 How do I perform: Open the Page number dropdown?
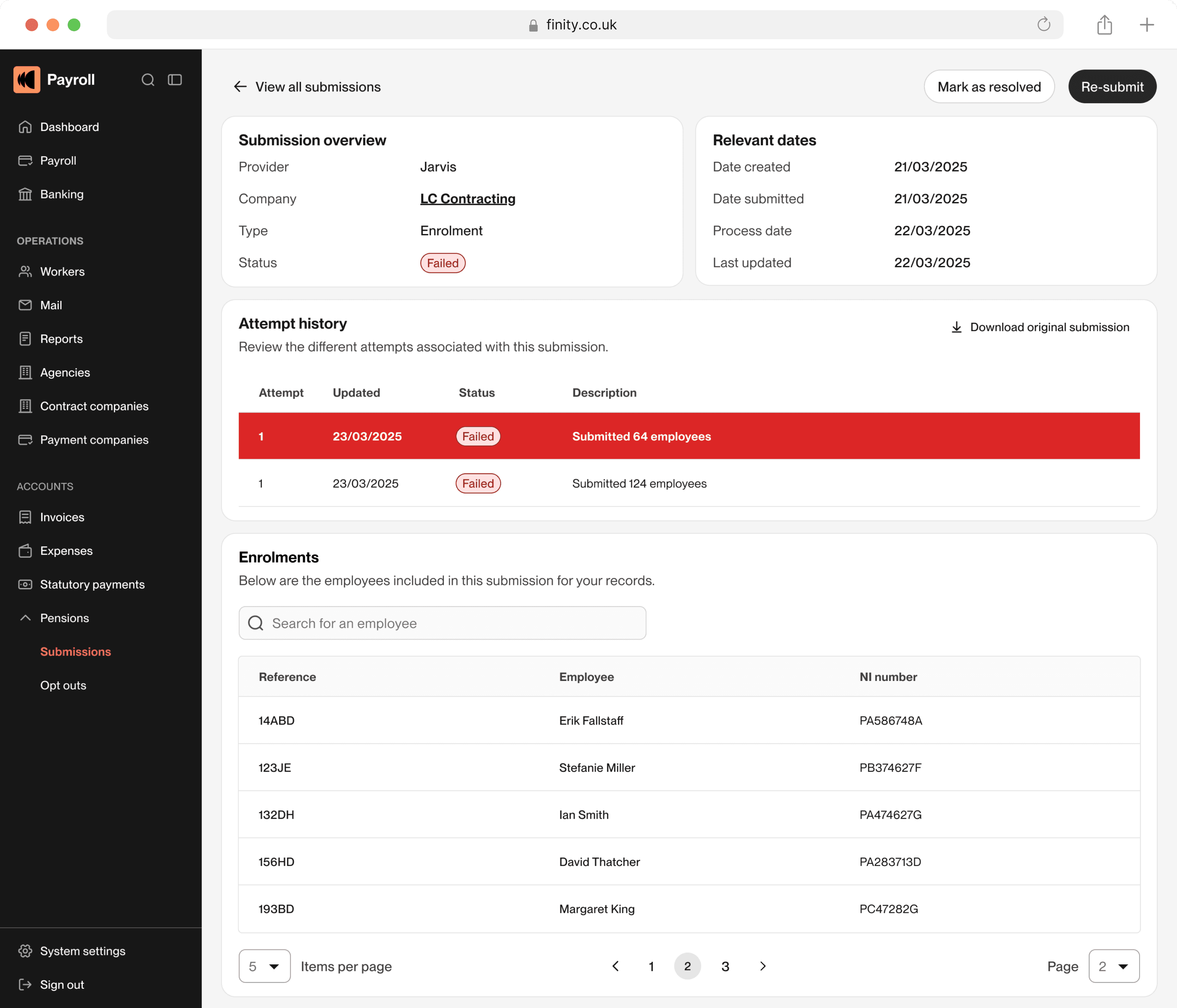(1113, 966)
